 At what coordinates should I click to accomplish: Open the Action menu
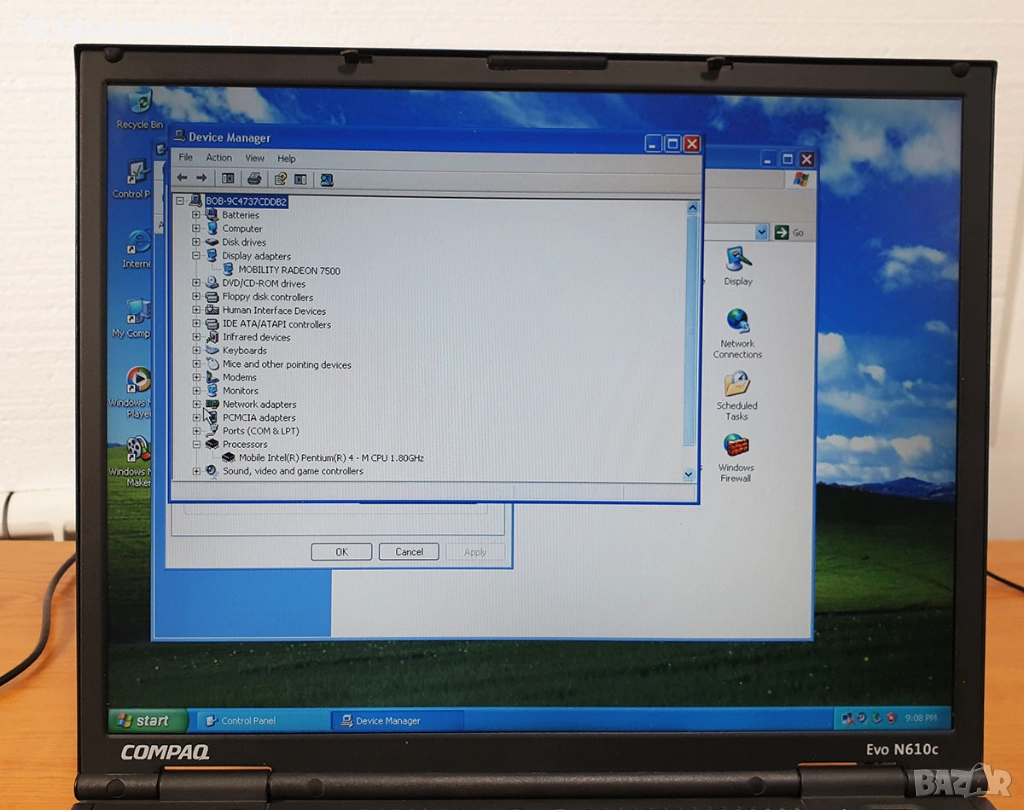pyautogui.click(x=218, y=158)
